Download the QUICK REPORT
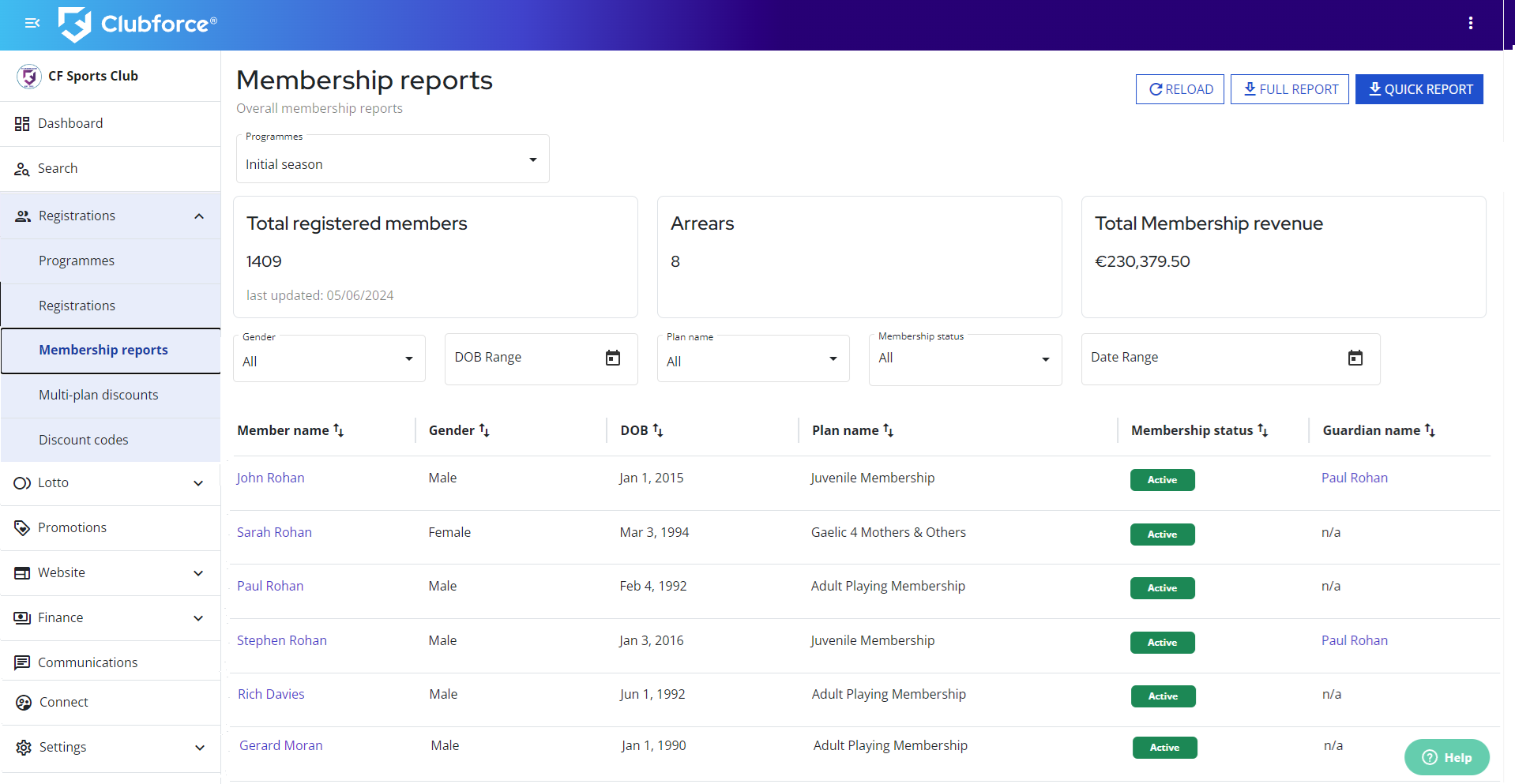 point(1419,89)
